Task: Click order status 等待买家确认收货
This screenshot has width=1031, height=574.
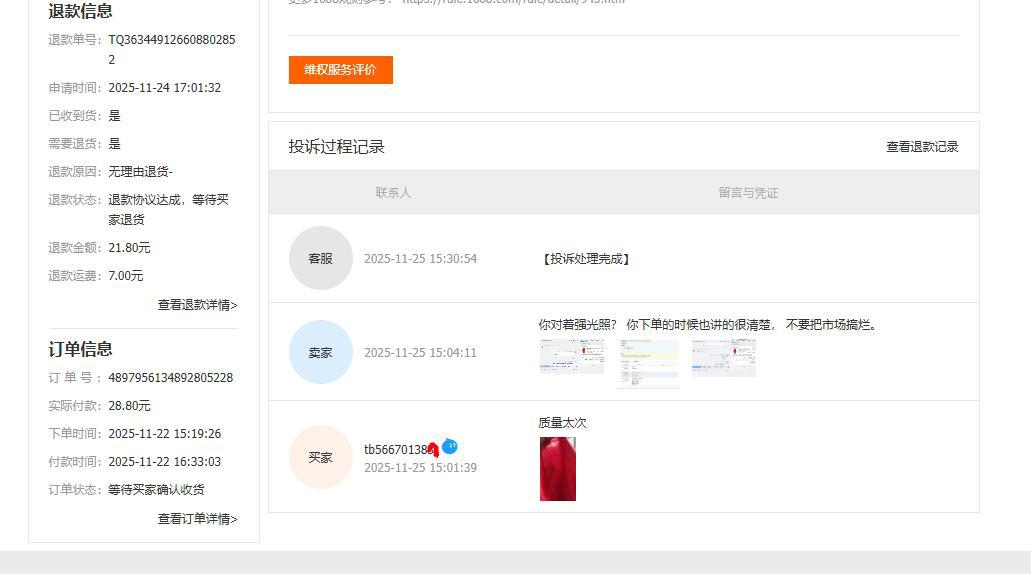Action: (x=156, y=490)
